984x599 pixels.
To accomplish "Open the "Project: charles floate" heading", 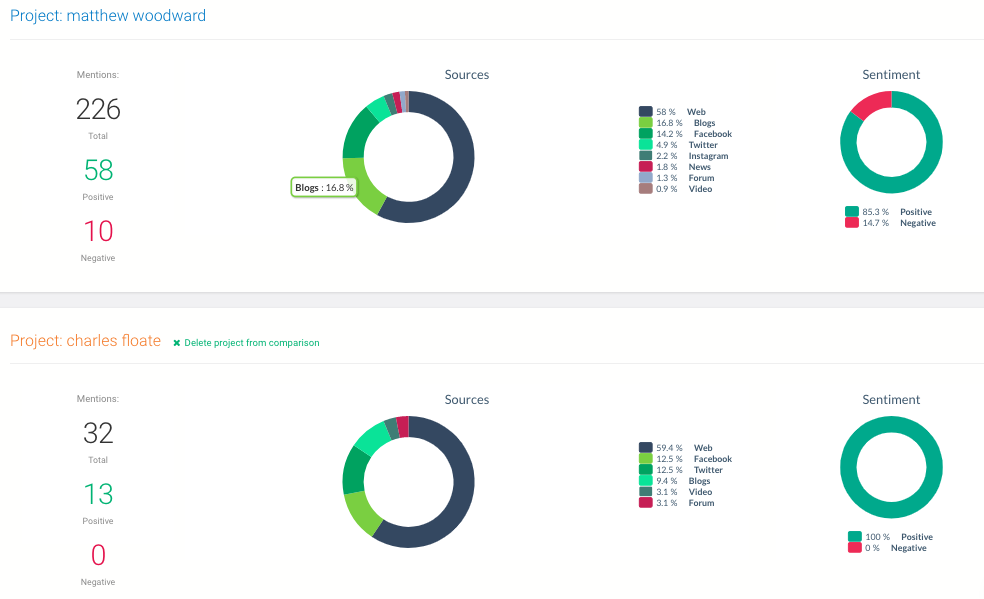I will click(85, 341).
